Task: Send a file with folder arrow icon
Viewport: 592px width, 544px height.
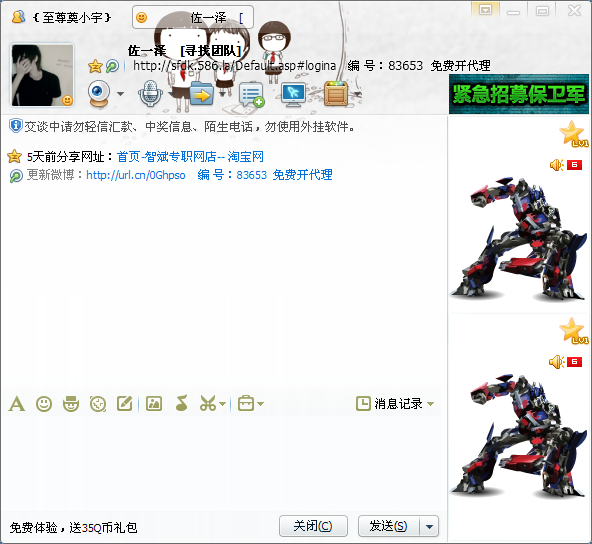Action: click(x=201, y=94)
